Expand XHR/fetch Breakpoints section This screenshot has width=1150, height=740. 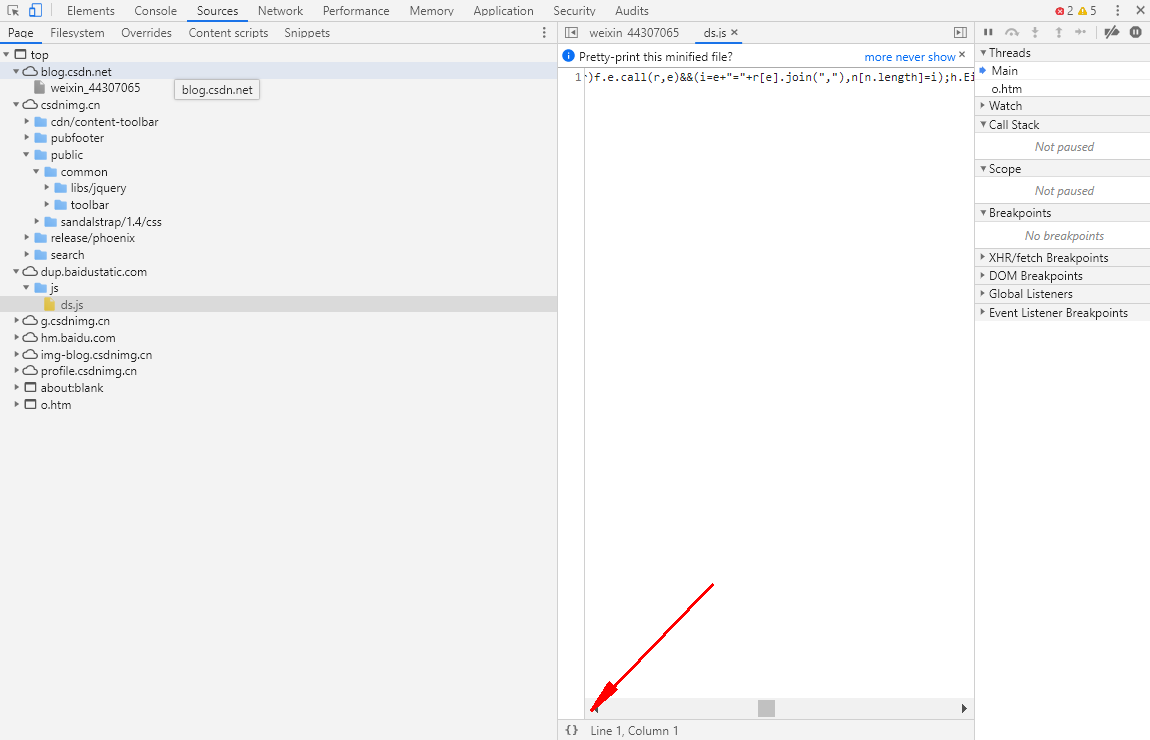tap(983, 257)
